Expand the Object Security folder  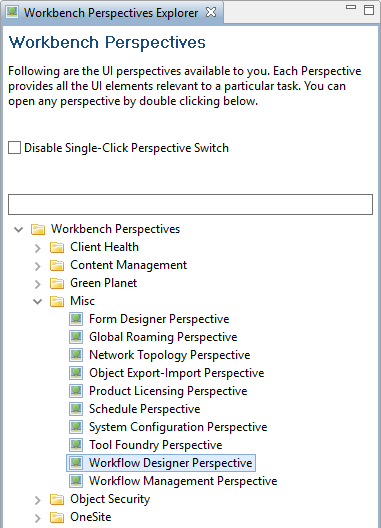point(37,500)
